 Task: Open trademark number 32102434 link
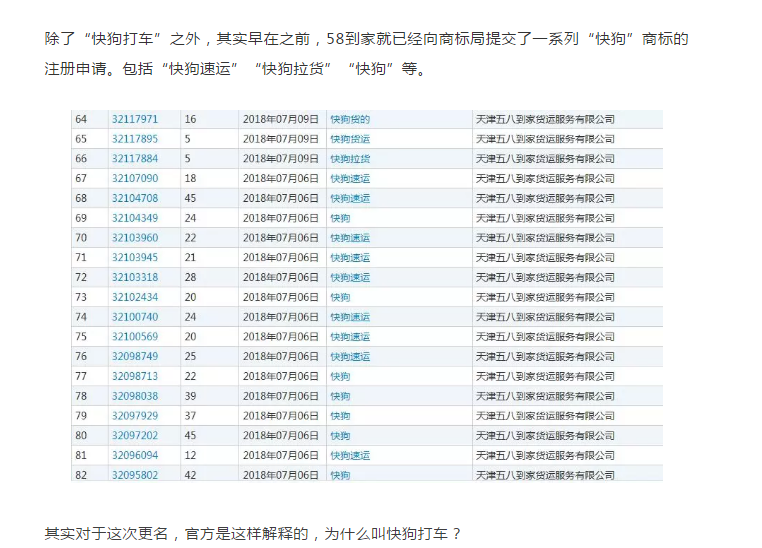[x=135, y=297]
